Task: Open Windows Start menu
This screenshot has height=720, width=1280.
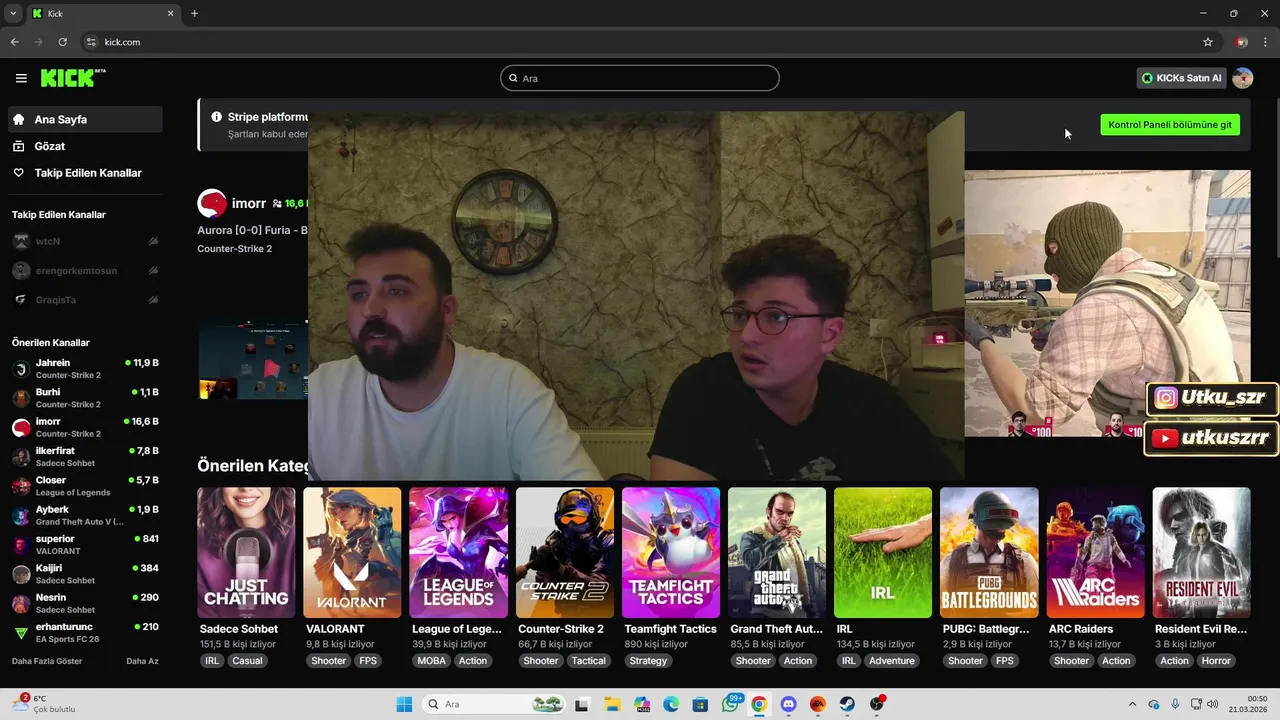Action: click(404, 704)
